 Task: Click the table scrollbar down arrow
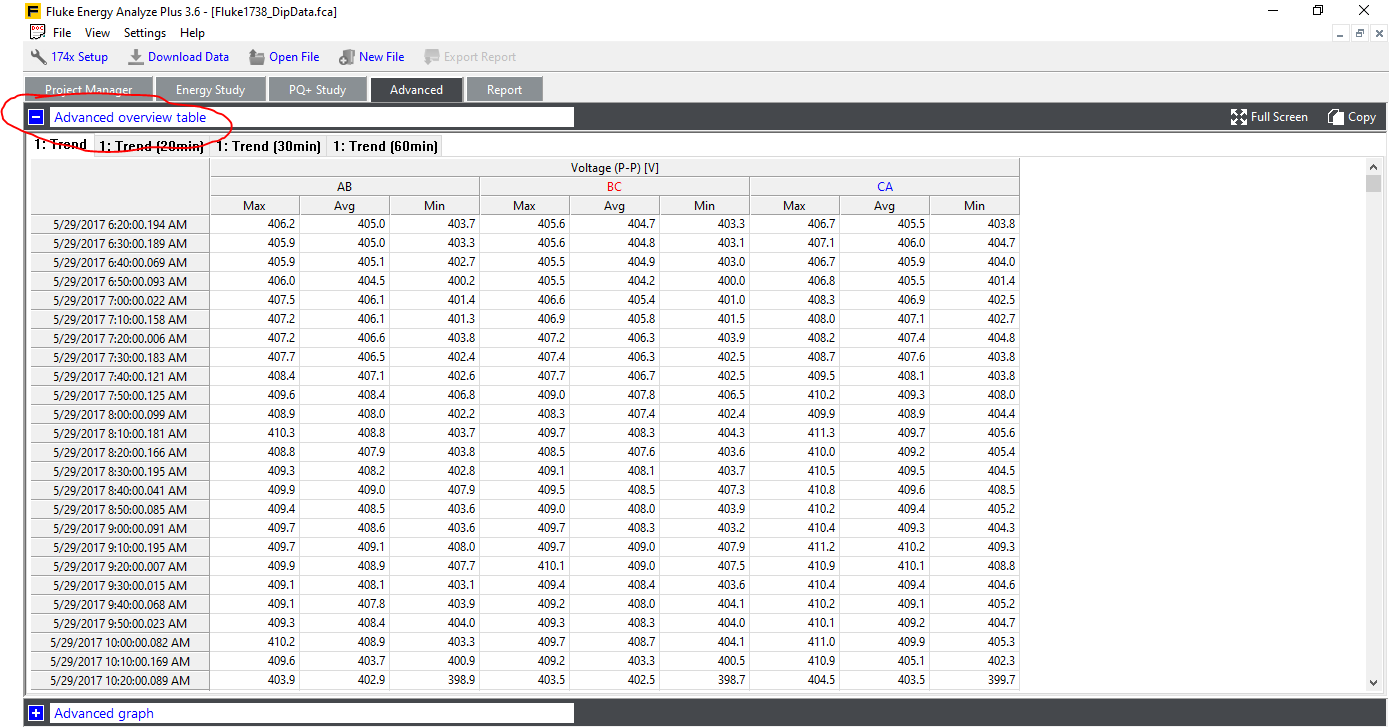tap(1374, 682)
